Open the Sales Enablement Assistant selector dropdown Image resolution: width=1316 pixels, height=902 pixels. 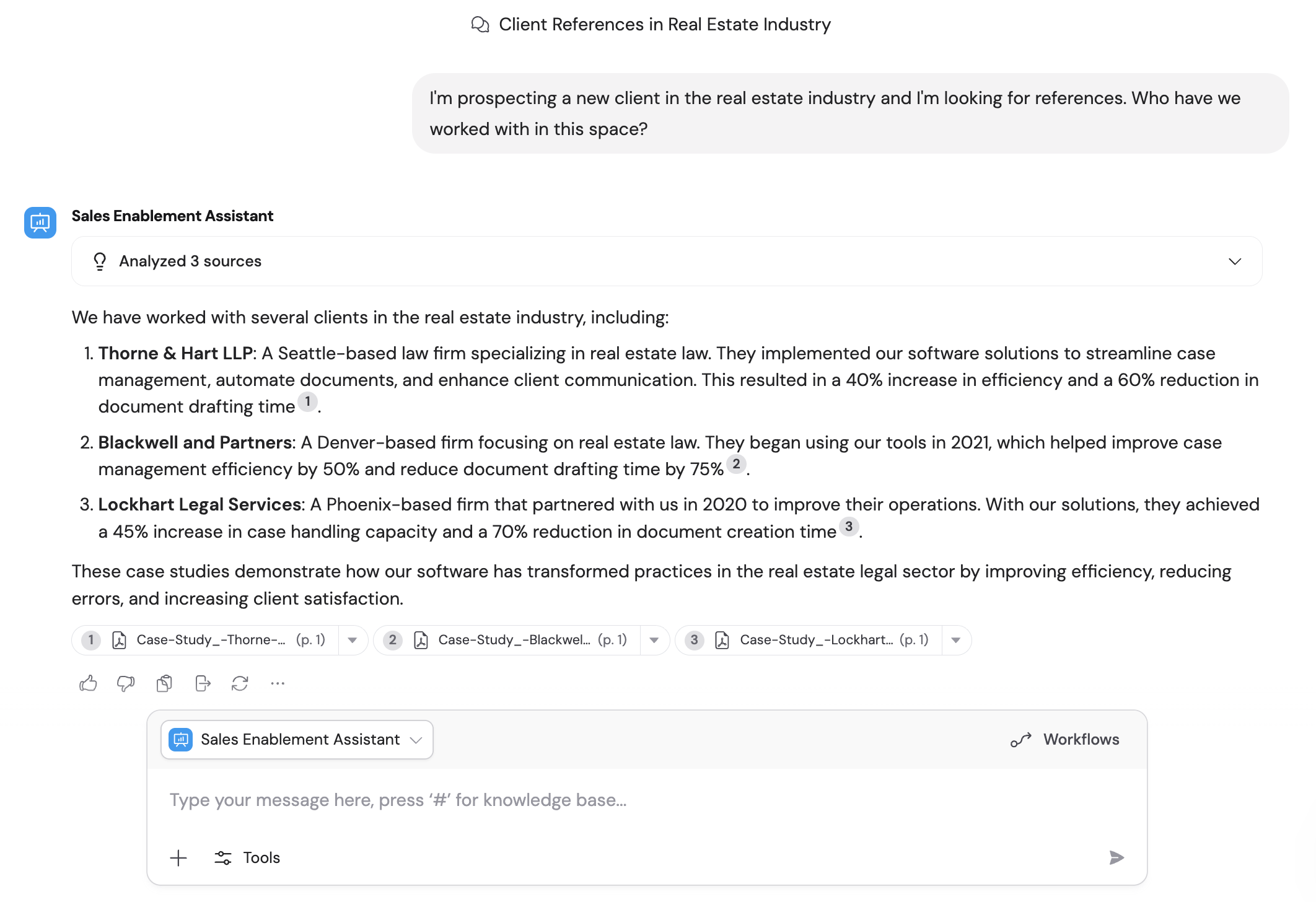[x=416, y=739]
